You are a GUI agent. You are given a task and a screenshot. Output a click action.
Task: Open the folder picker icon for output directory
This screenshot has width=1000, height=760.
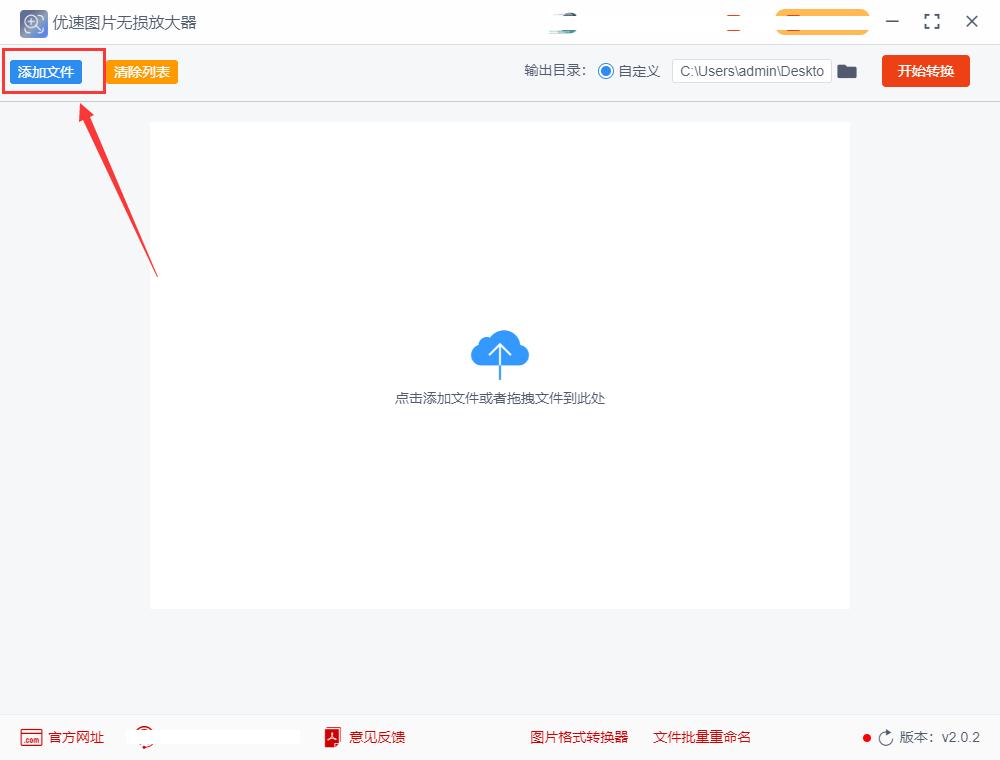[847, 71]
